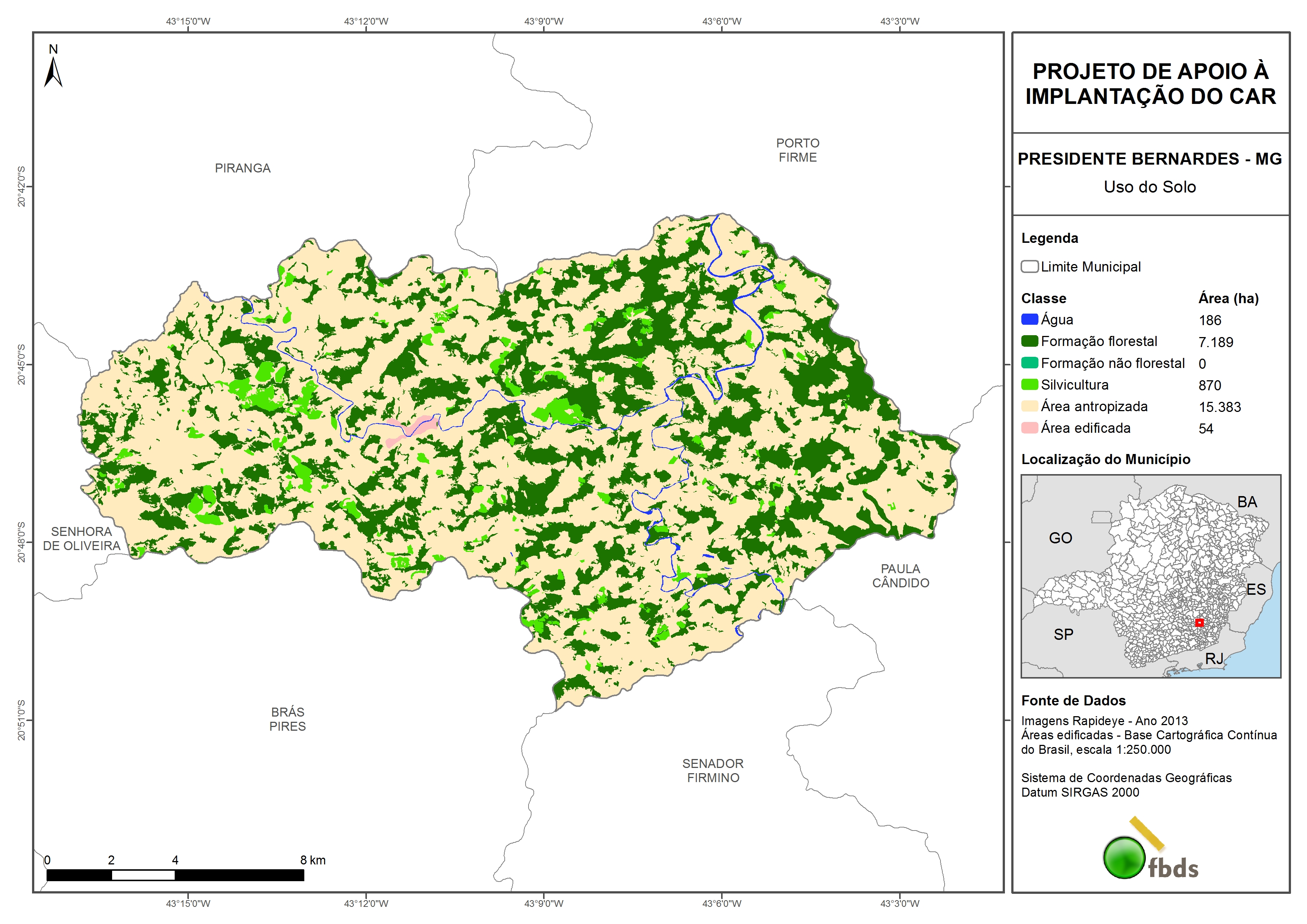Click the pink Área edificada swatch
The height and width of the screenshot is (924, 1307).
click(x=1029, y=428)
